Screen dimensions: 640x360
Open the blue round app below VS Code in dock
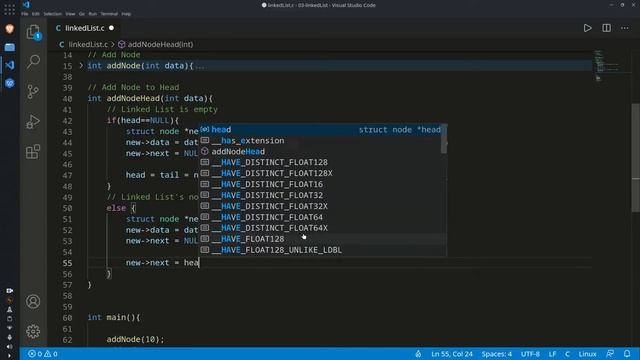(x=9, y=83)
